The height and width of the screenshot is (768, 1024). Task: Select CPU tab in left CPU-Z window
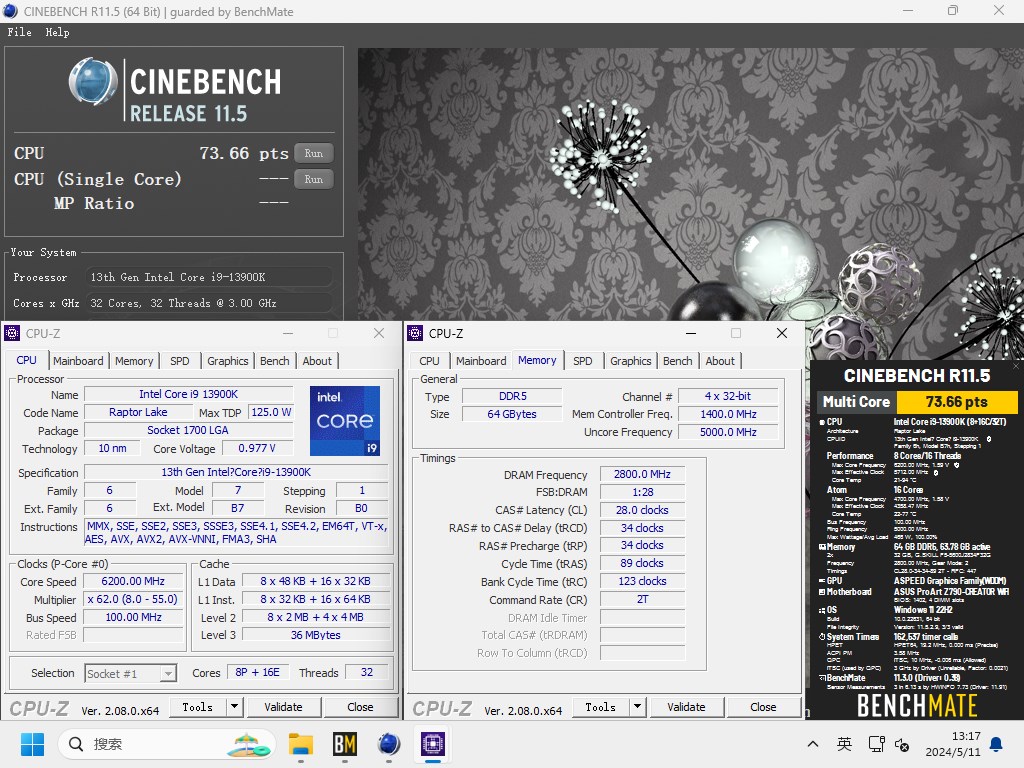tap(27, 360)
